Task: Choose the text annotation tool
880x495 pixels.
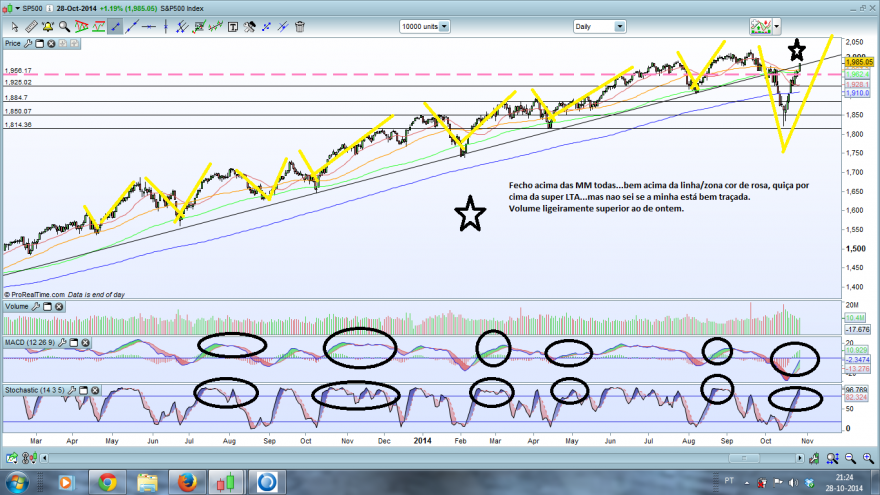Action: click(232, 26)
